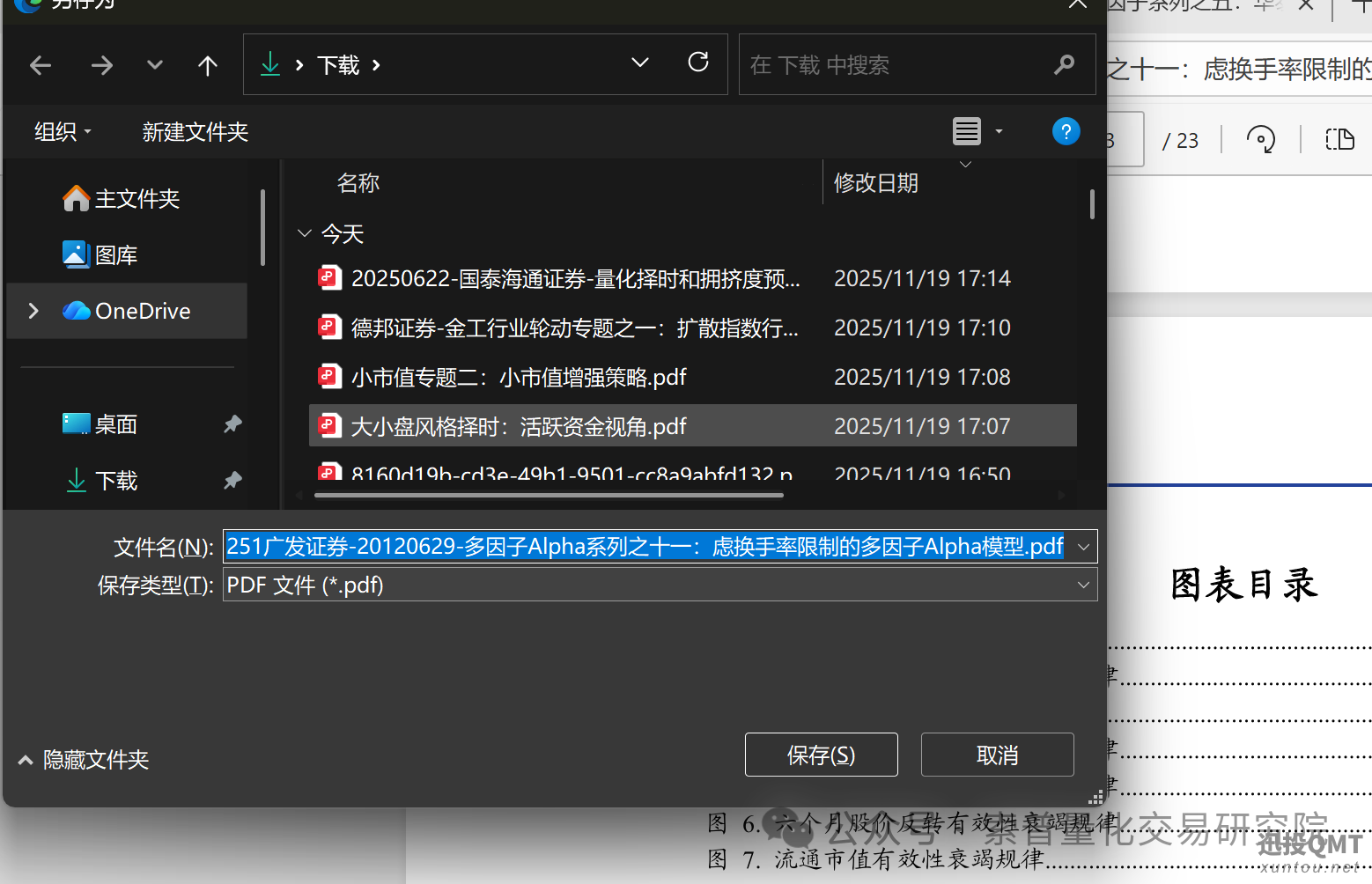Click the back navigation arrow
This screenshot has width=1372, height=884.
(x=41, y=64)
